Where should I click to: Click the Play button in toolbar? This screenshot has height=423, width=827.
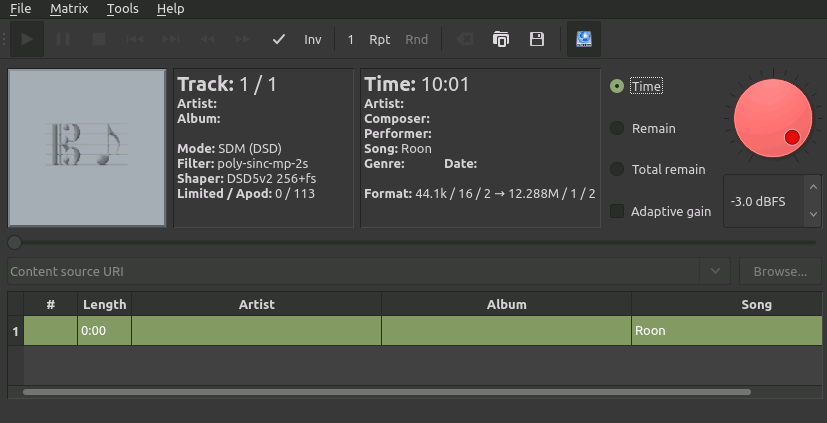point(27,39)
